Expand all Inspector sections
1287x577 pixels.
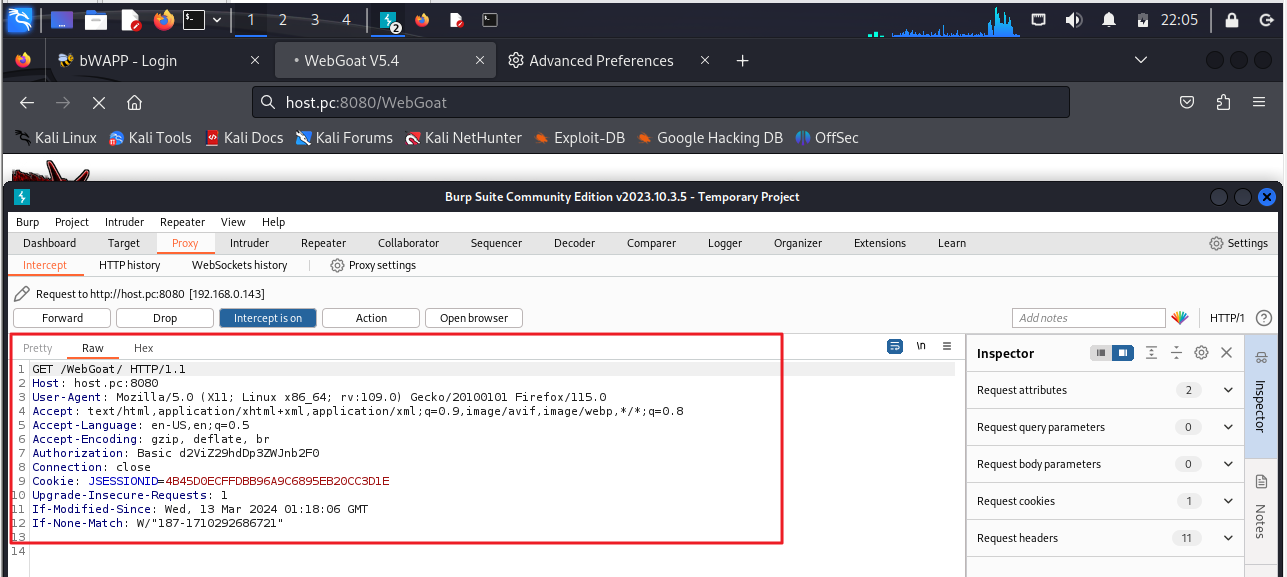(1152, 353)
